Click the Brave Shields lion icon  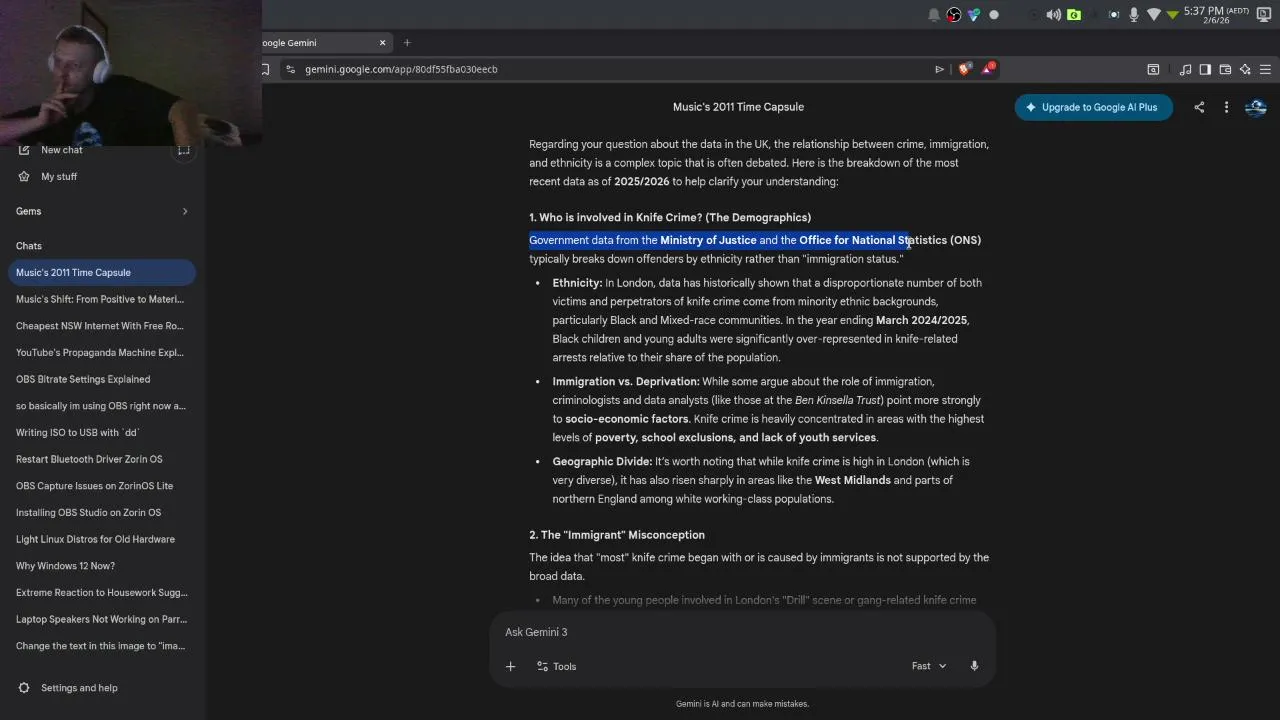click(964, 69)
